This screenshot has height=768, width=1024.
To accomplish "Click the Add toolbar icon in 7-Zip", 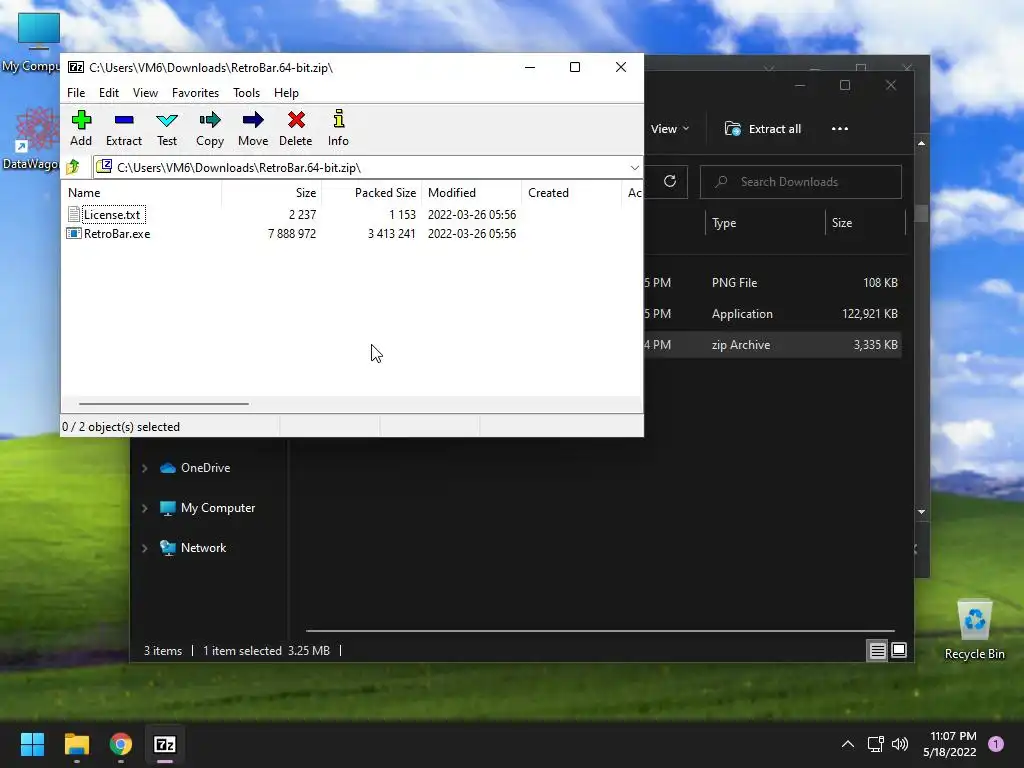I will coord(81,128).
